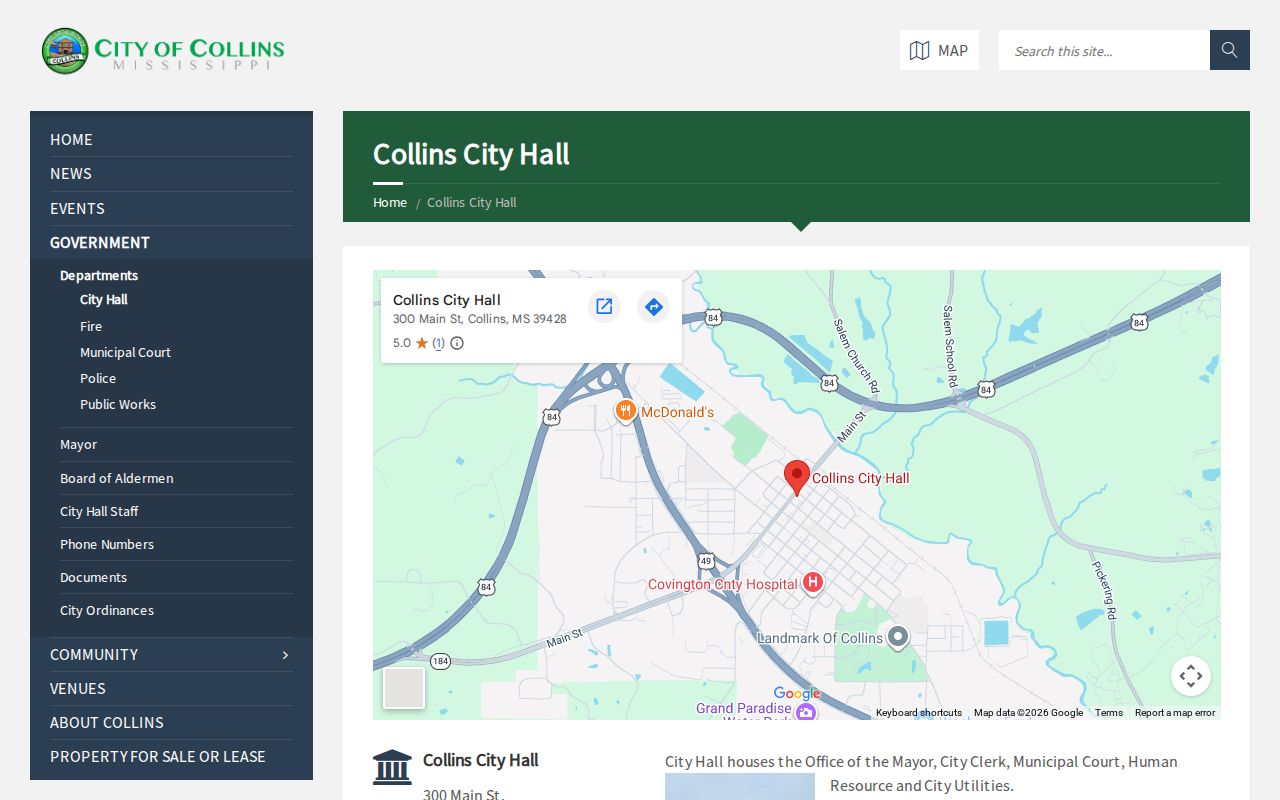Click the McDonald's restaurant marker
Image resolution: width=1280 pixels, height=800 pixels.
pos(625,411)
